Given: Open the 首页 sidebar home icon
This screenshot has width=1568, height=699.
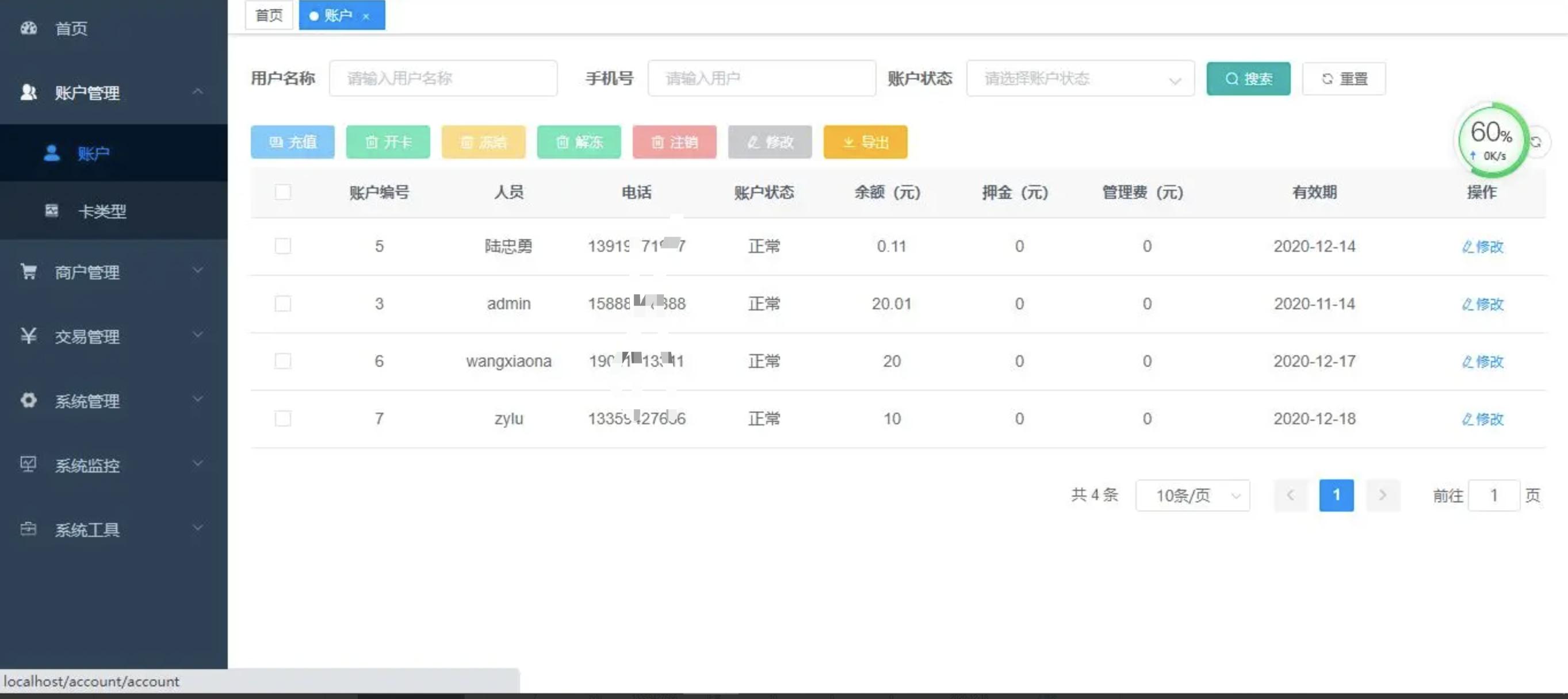Looking at the screenshot, I should (x=29, y=28).
